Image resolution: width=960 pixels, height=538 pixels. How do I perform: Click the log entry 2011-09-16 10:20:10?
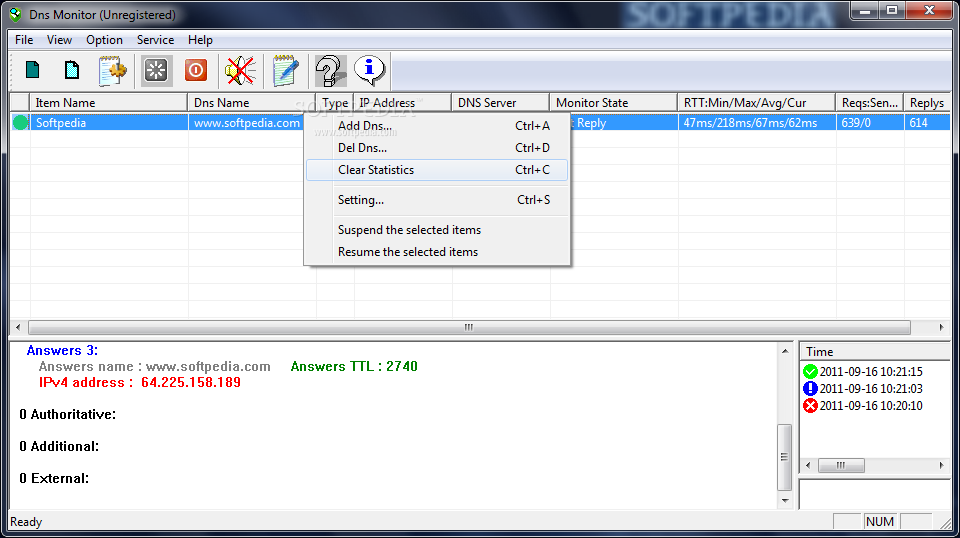coord(871,406)
